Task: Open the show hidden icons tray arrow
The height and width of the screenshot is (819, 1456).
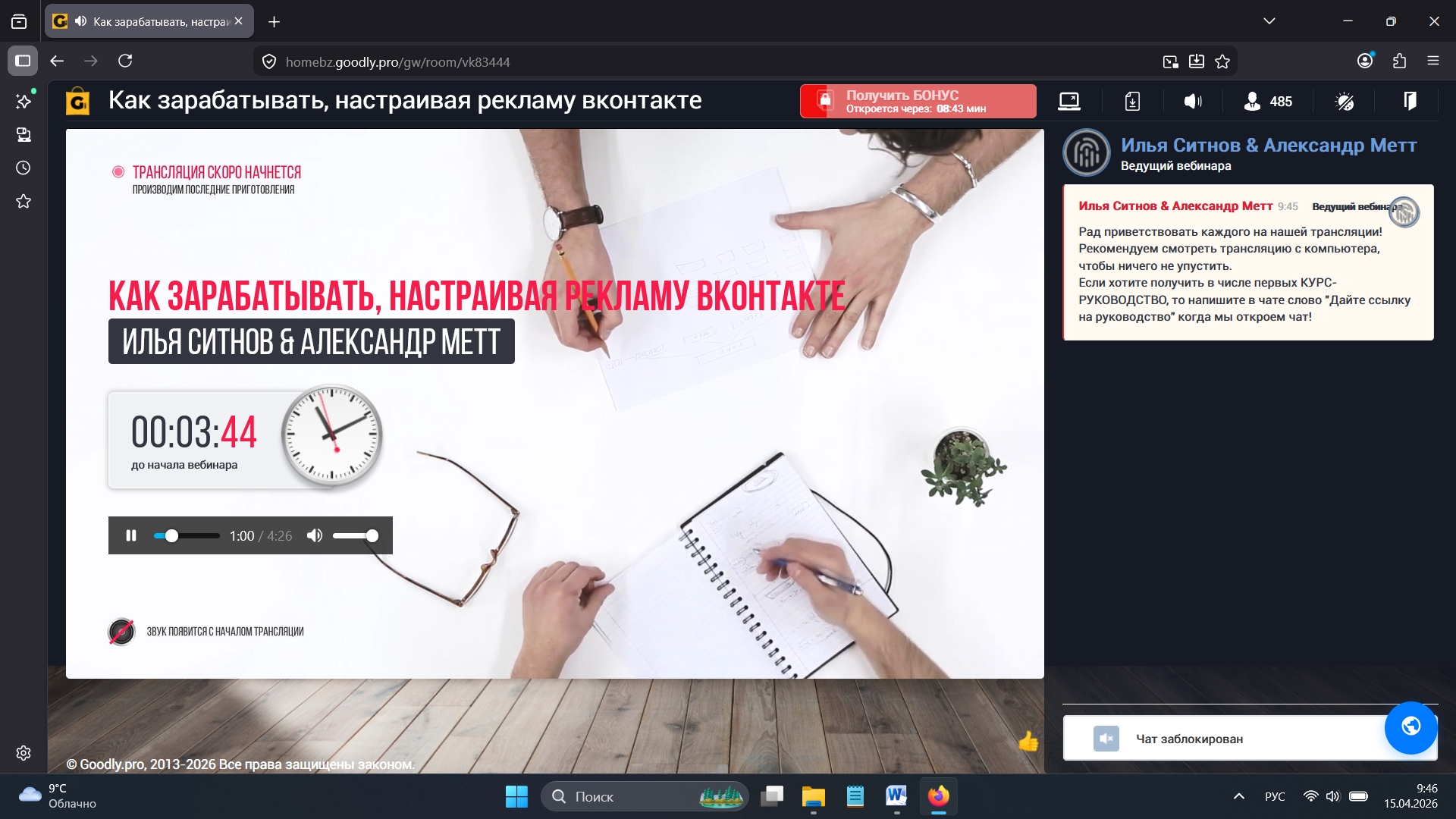Action: pyautogui.click(x=1239, y=796)
